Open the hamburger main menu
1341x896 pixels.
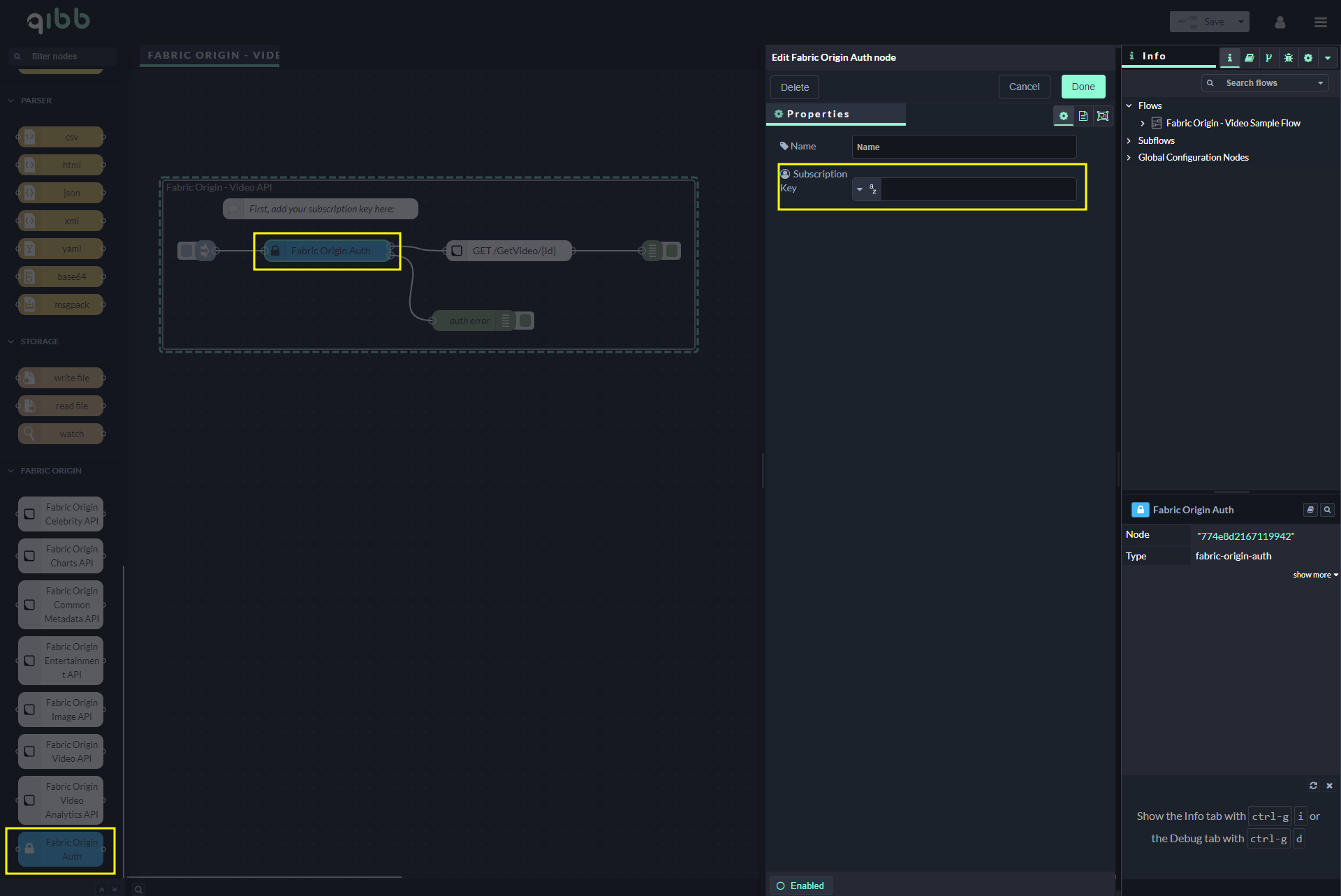[1320, 22]
